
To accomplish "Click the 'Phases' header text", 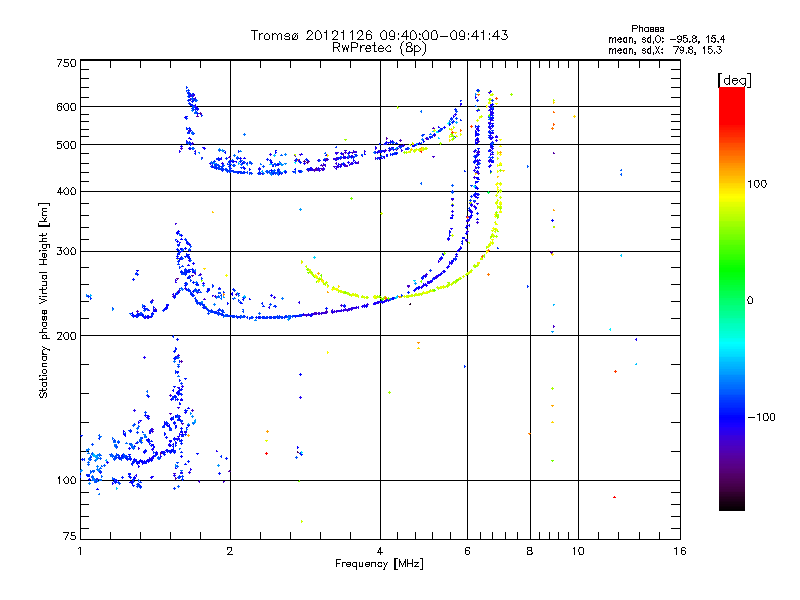I will 647,29.
